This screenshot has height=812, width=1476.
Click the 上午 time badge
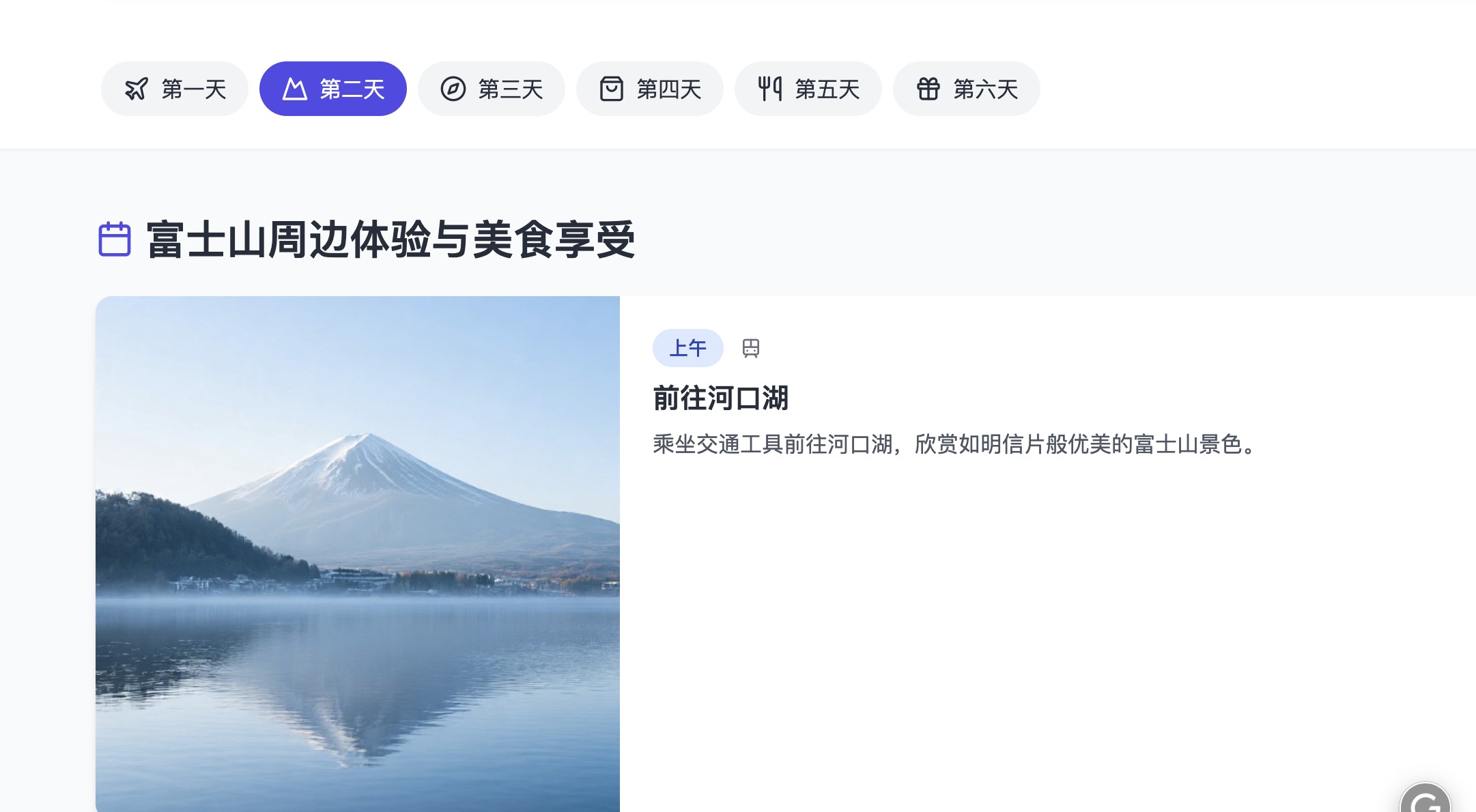point(688,348)
